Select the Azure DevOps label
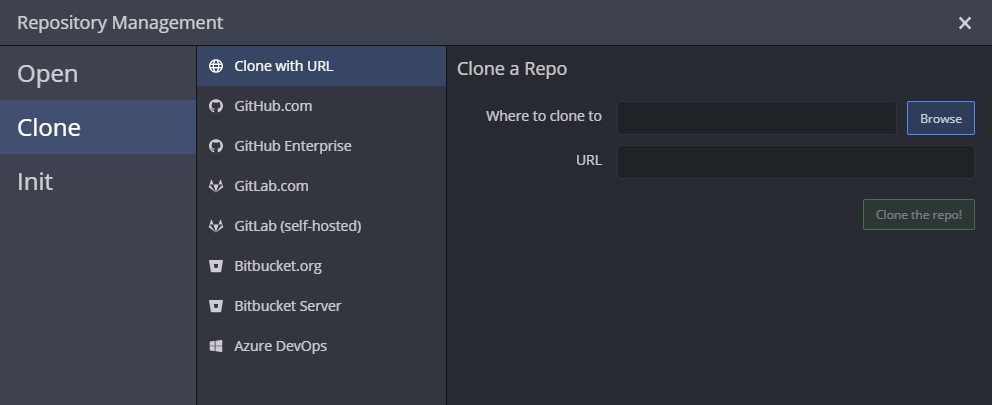 [x=280, y=346]
